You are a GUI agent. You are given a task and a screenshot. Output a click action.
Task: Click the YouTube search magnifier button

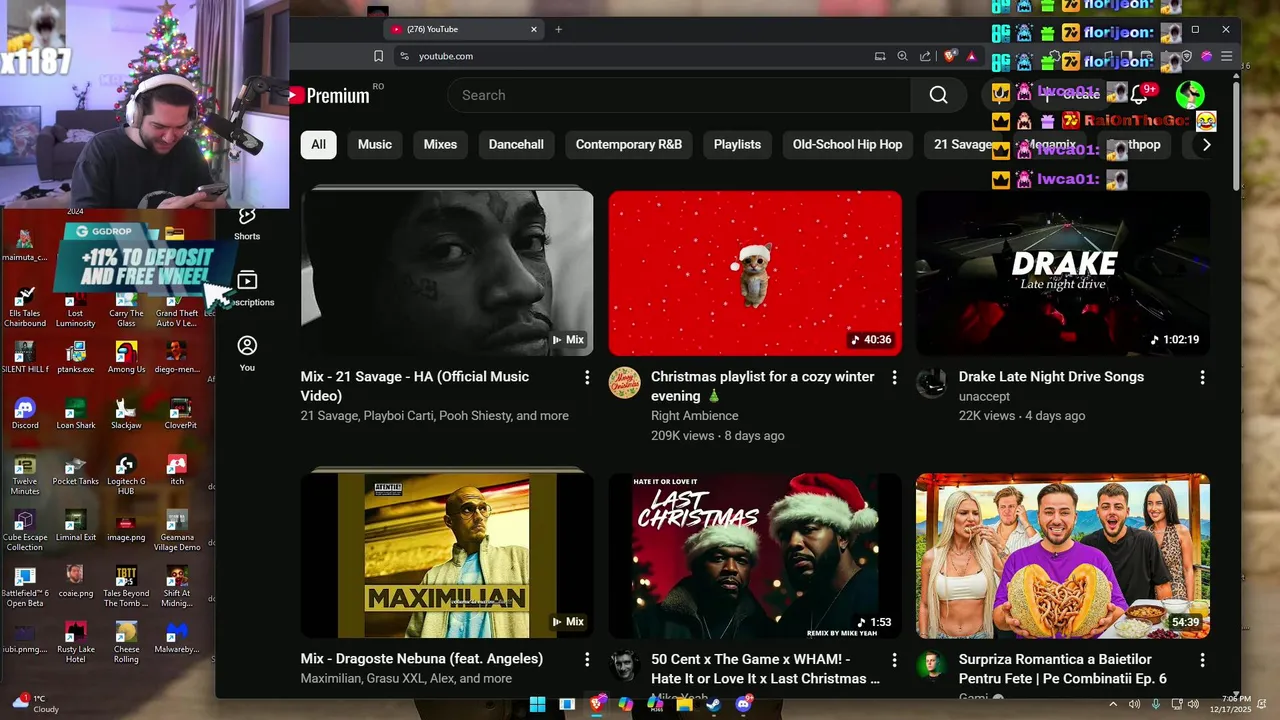click(x=938, y=95)
